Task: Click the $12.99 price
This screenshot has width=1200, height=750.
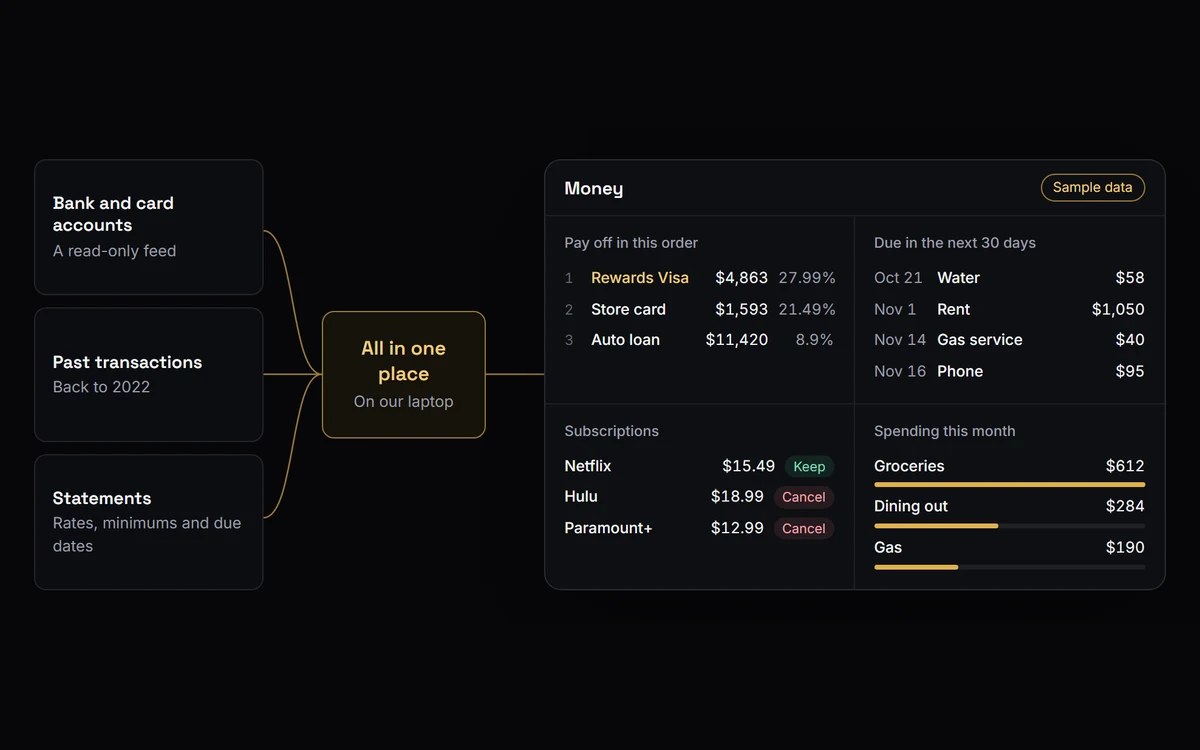Action: tap(737, 528)
